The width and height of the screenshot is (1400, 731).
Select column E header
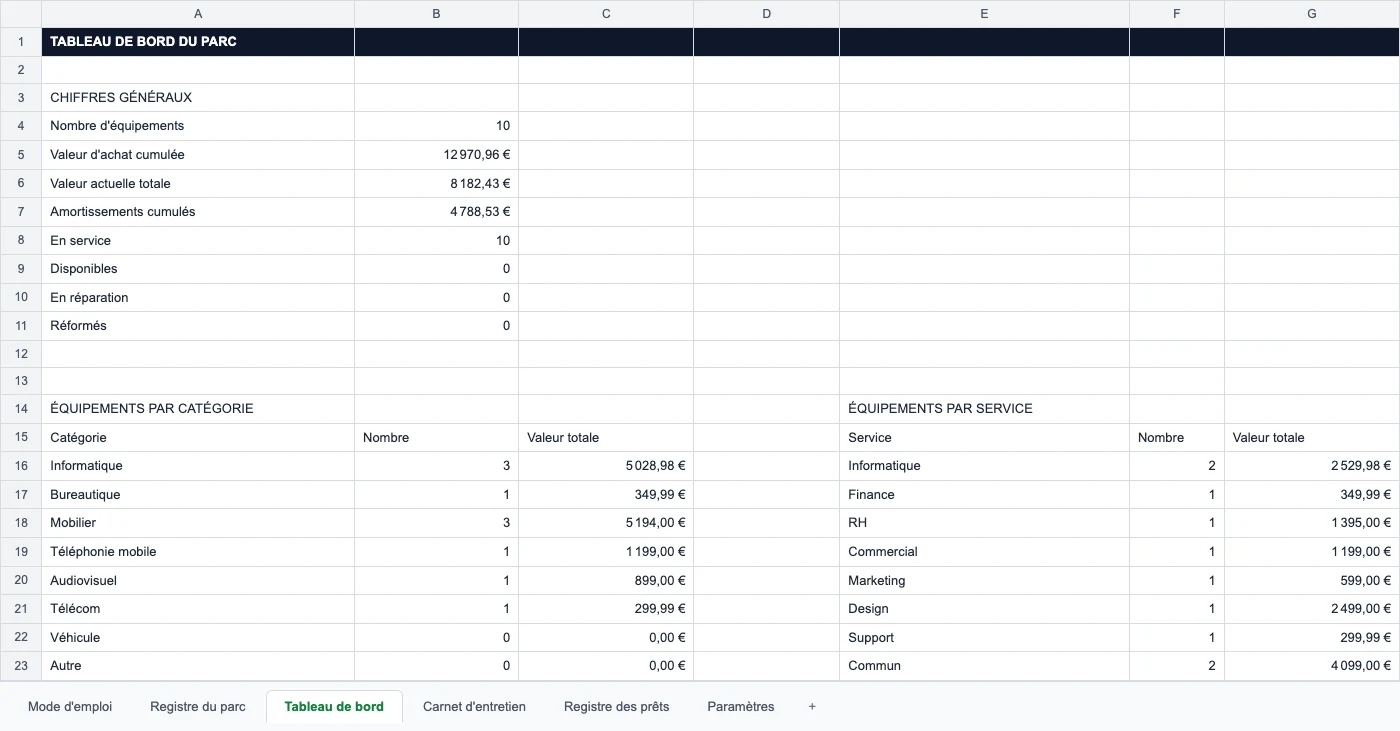[x=984, y=14]
